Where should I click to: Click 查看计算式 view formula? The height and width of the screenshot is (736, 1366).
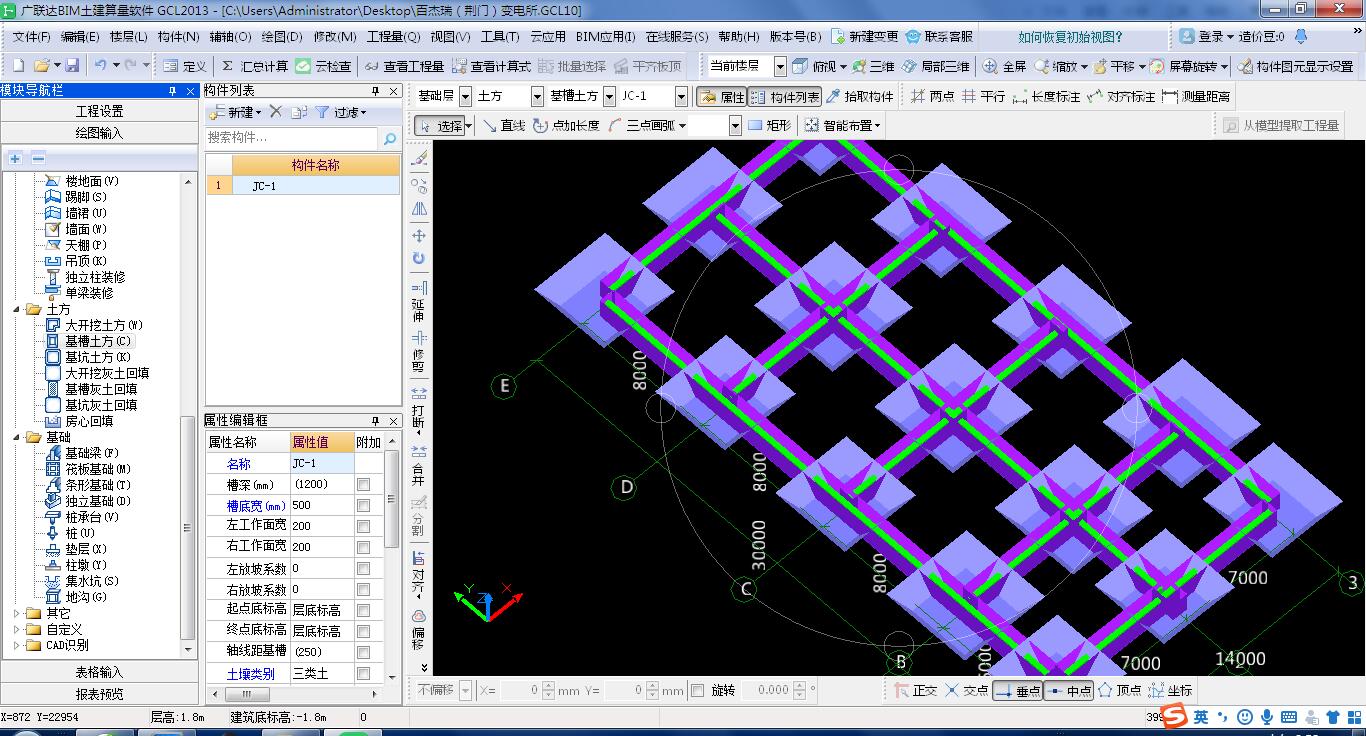[490, 66]
